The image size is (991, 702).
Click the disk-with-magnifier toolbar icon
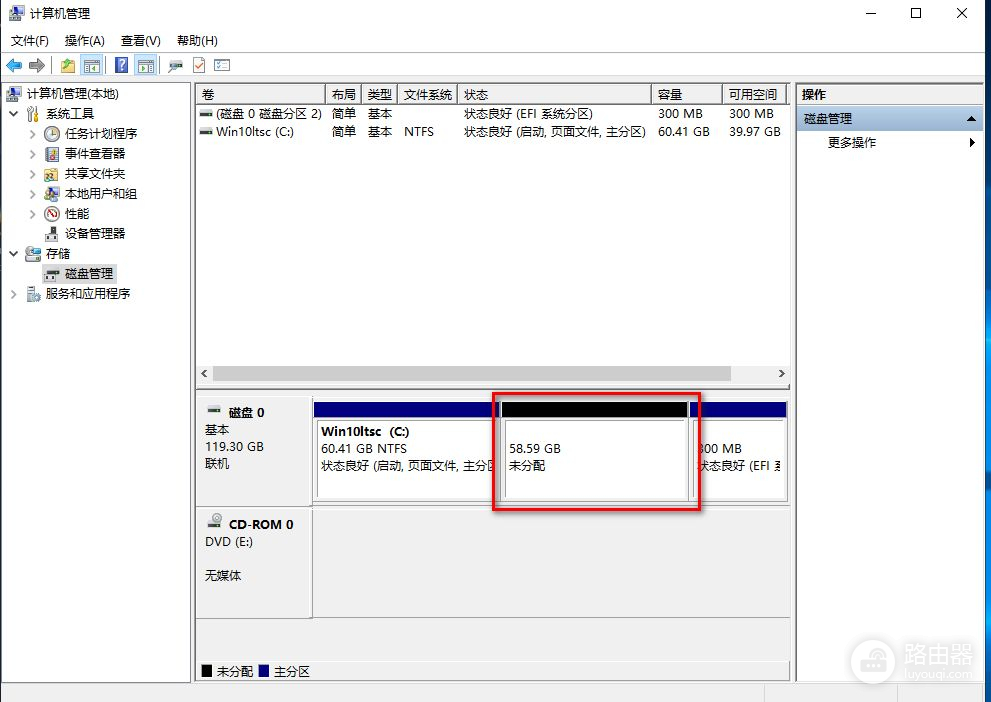175,65
